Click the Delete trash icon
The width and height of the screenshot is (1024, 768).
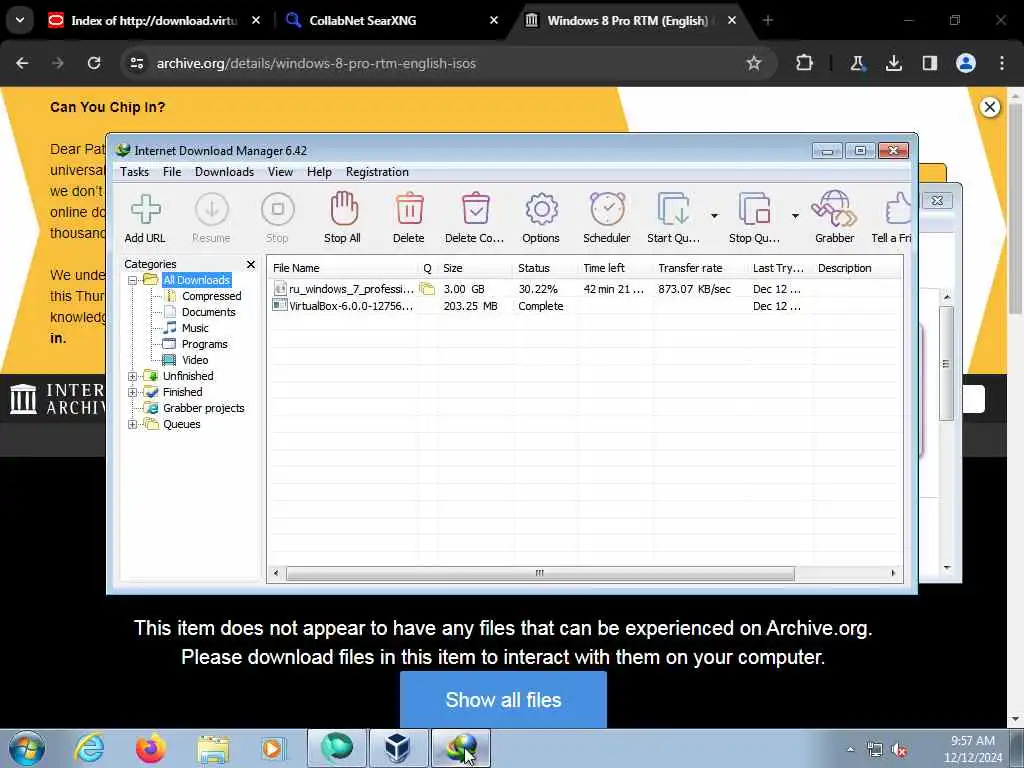(409, 218)
